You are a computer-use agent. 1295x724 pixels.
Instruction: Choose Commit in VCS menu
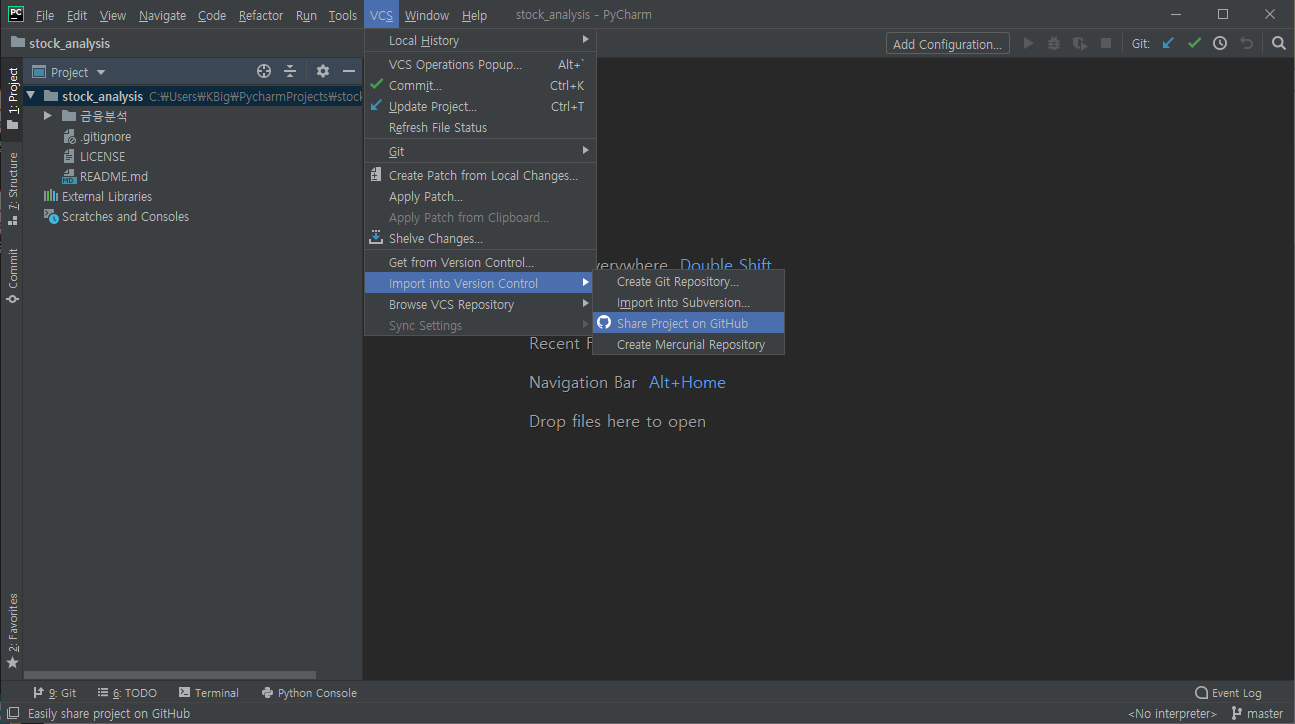[480, 85]
